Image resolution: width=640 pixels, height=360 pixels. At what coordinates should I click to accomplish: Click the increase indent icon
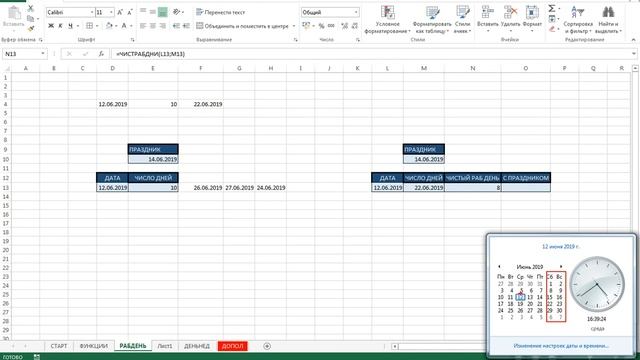point(186,26)
